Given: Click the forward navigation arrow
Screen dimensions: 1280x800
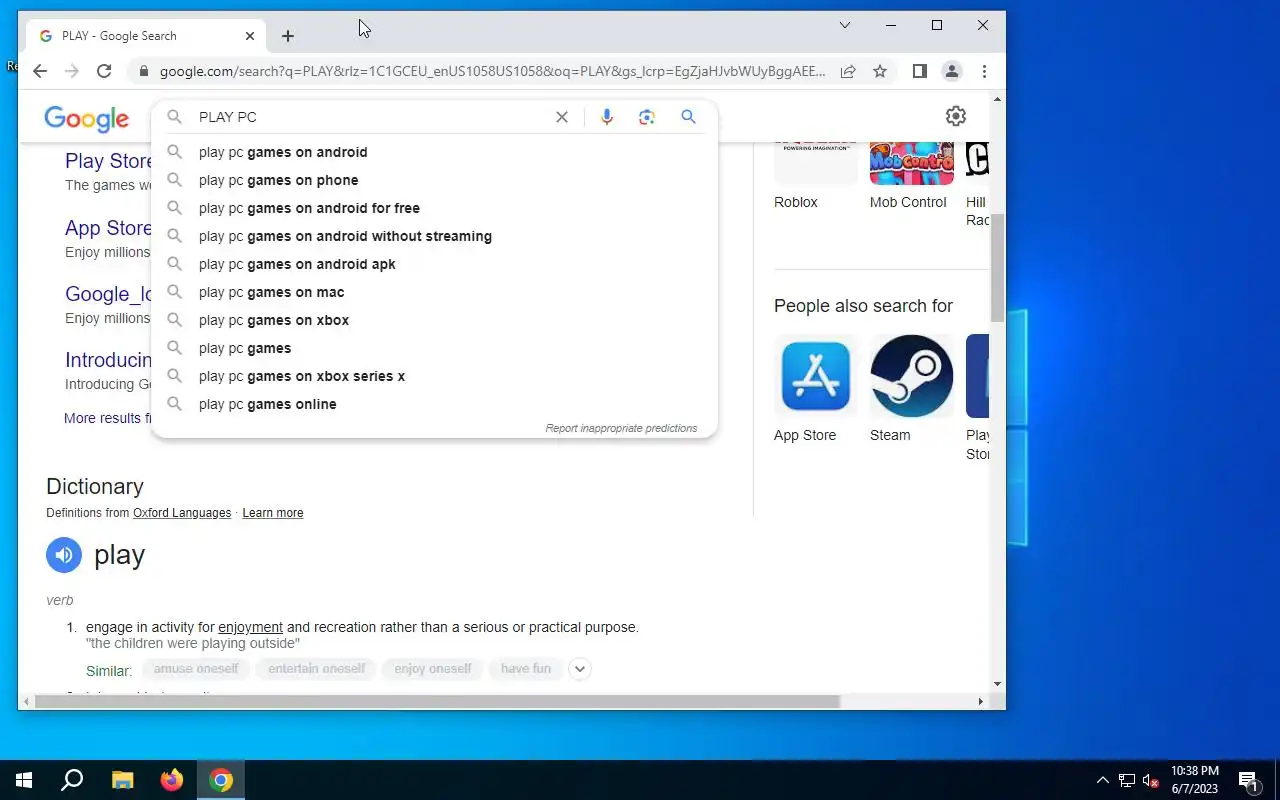Looking at the screenshot, I should pyautogui.click(x=72, y=71).
